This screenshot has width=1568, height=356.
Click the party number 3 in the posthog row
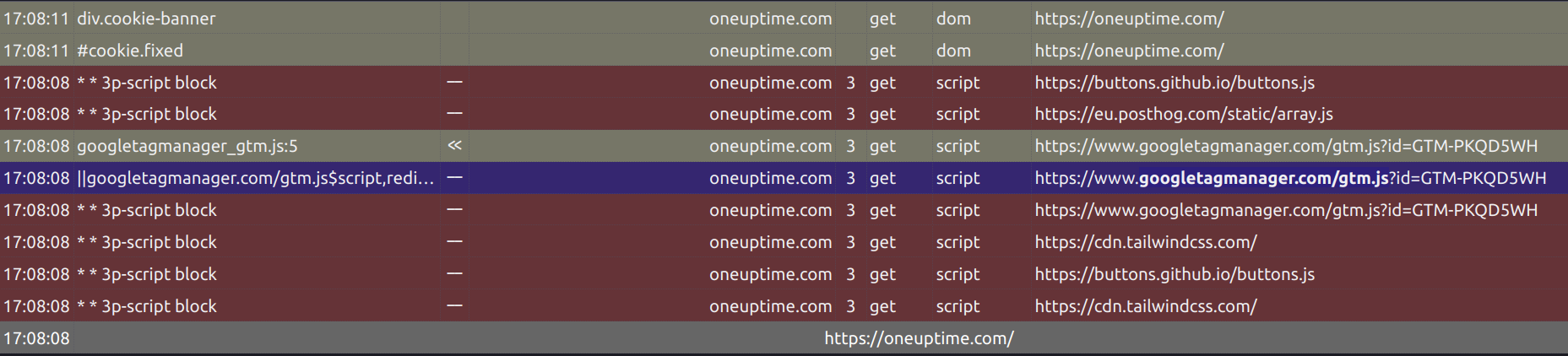(850, 114)
